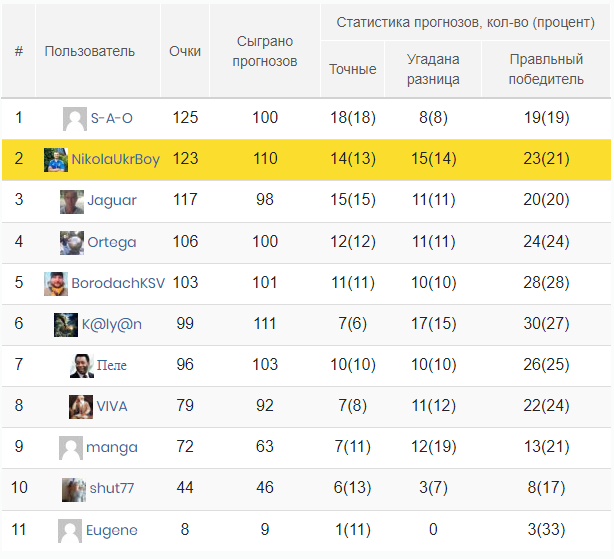Click the Точные column header
The height and width of the screenshot is (559, 614).
353,69
